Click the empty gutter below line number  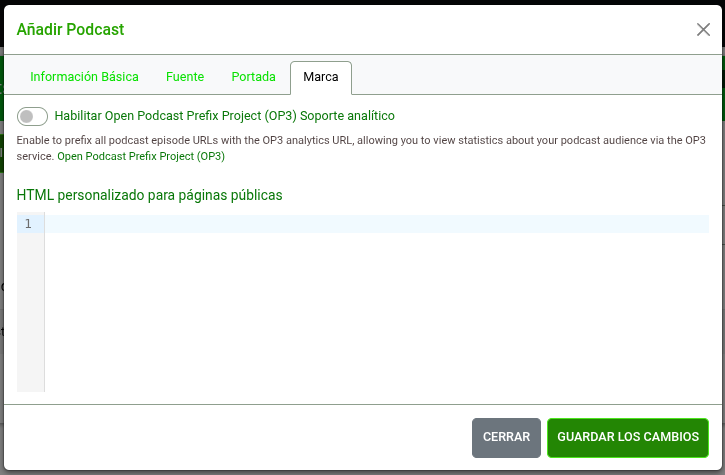click(x=30, y=310)
